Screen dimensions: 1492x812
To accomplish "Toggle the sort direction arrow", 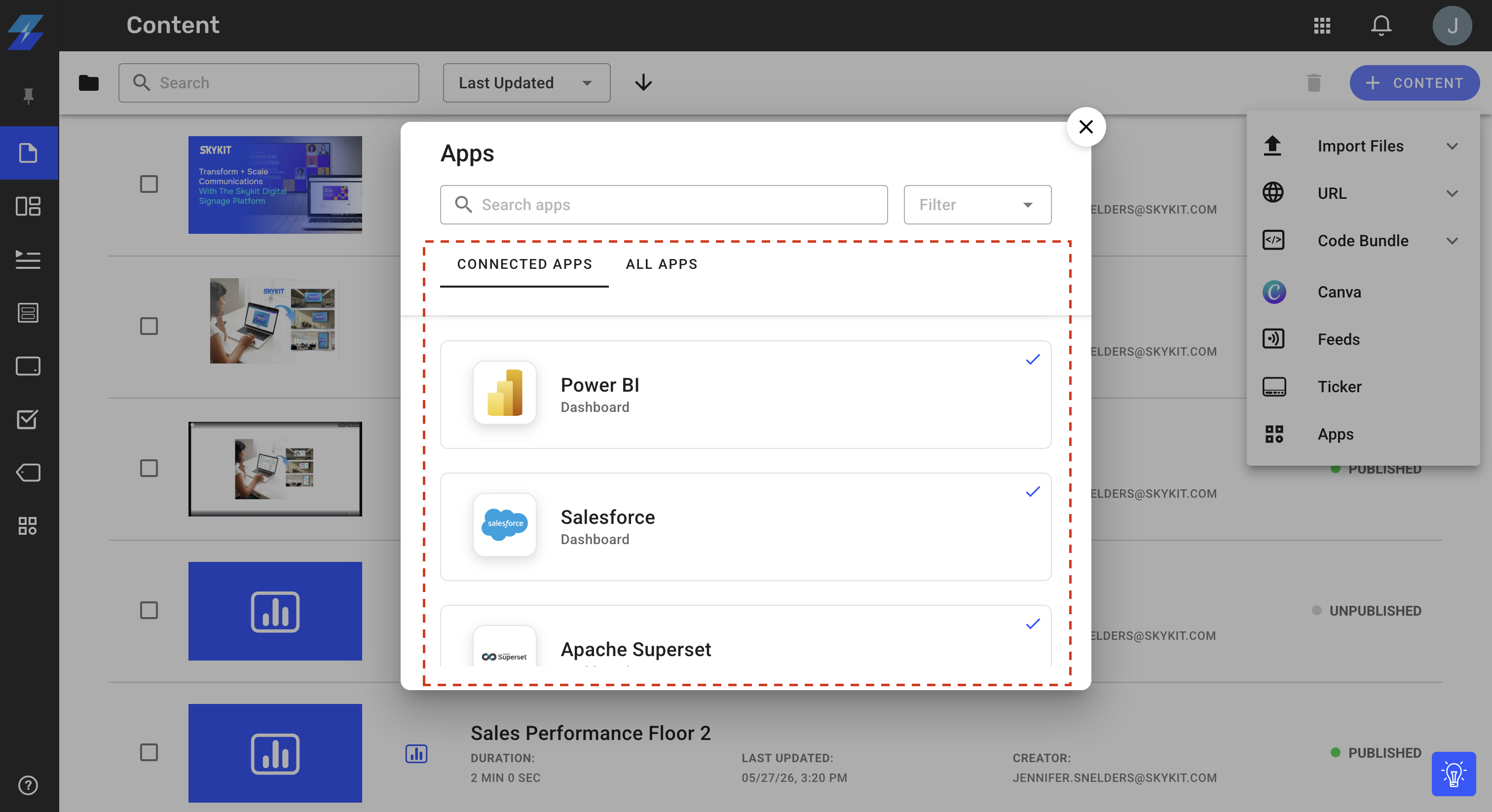I will point(643,83).
